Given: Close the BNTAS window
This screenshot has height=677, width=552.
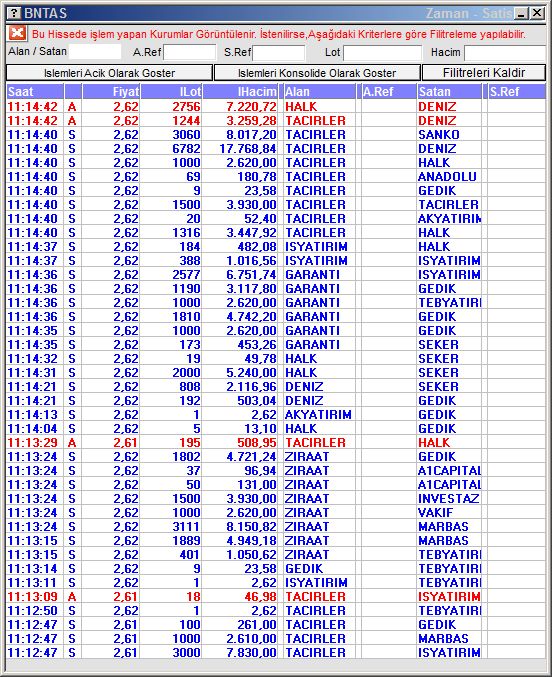Looking at the screenshot, I should tap(537, 13).
